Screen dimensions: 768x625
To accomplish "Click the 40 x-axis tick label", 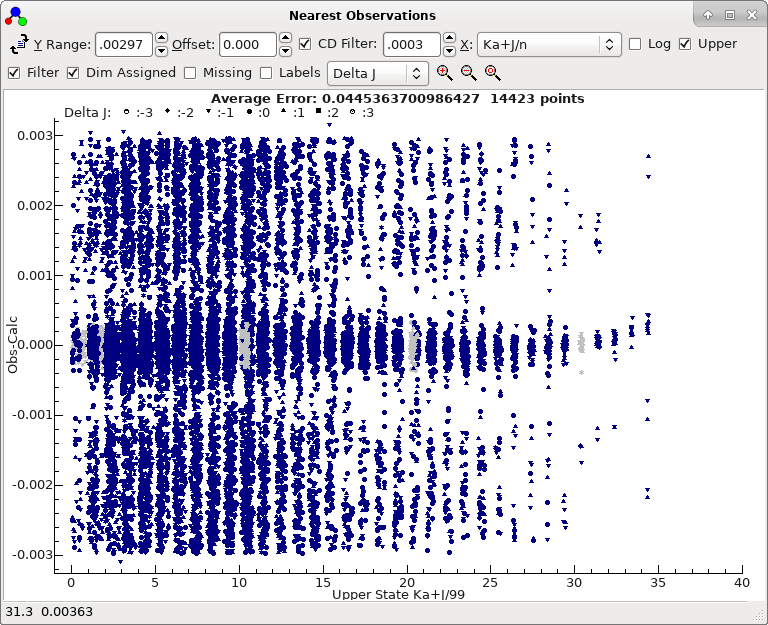I will [x=742, y=582].
